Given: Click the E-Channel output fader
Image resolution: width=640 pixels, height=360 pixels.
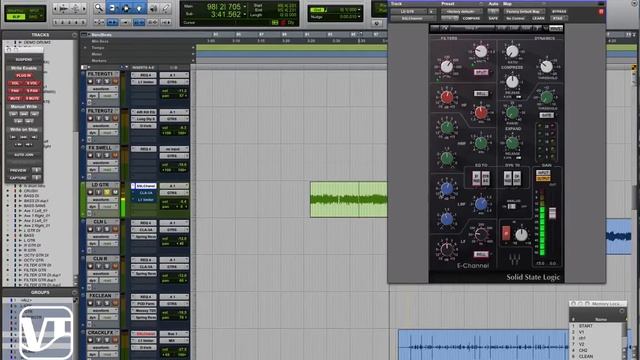Looking at the screenshot, I should coord(552,213).
